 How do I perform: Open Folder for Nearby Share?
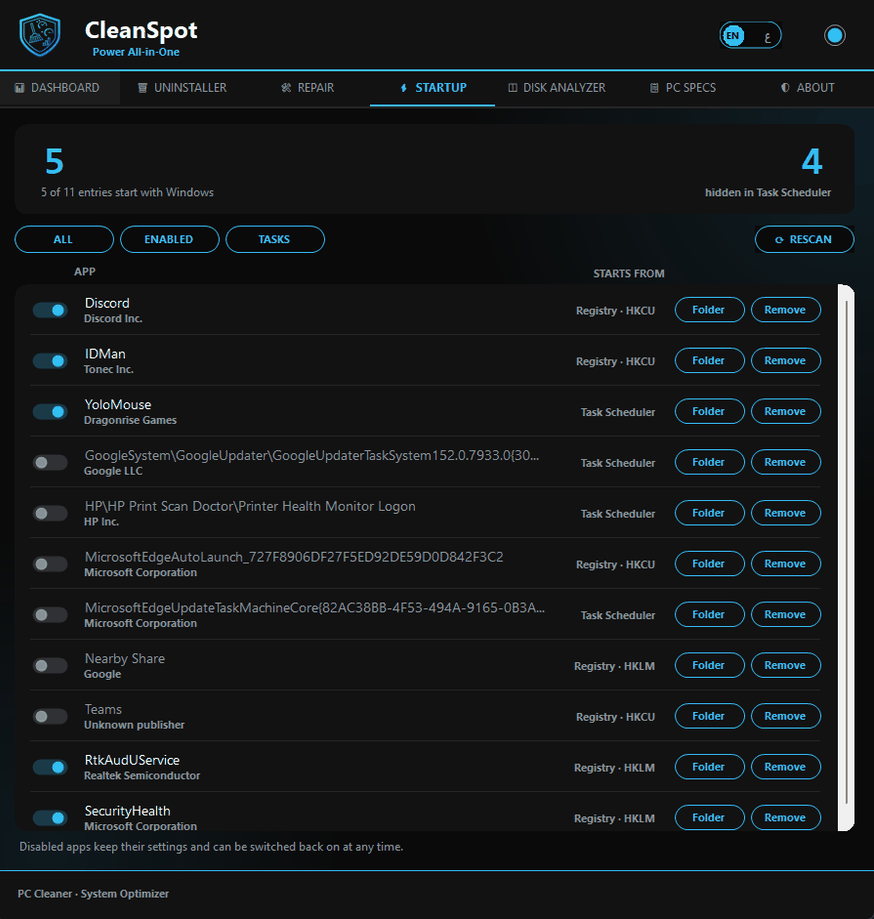point(709,665)
